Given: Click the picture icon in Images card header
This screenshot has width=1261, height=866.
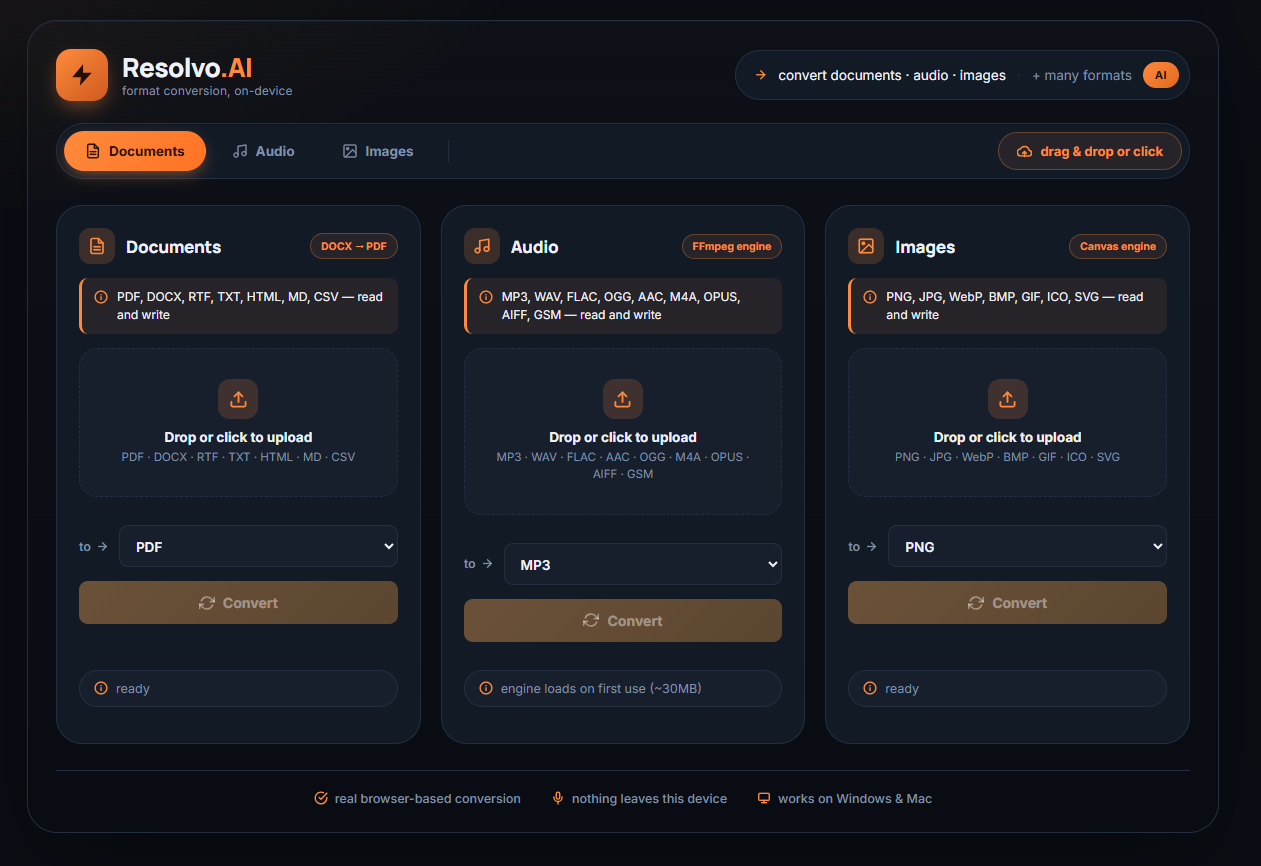Looking at the screenshot, I should click(866, 246).
